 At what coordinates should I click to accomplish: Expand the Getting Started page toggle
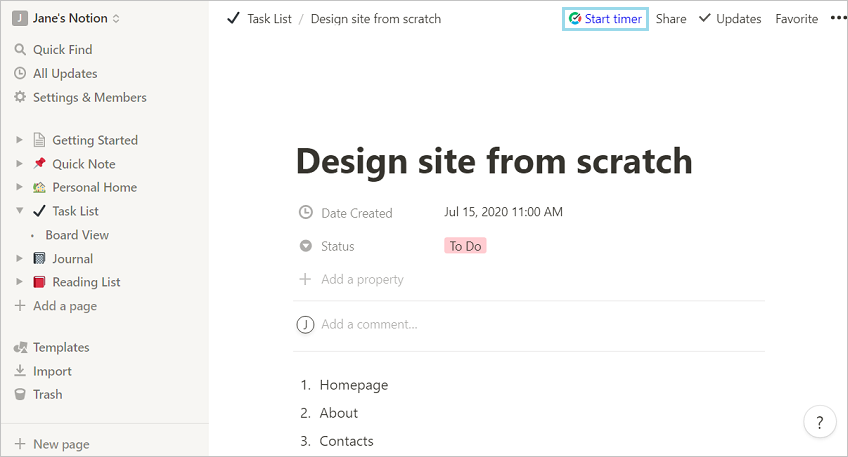(x=19, y=140)
